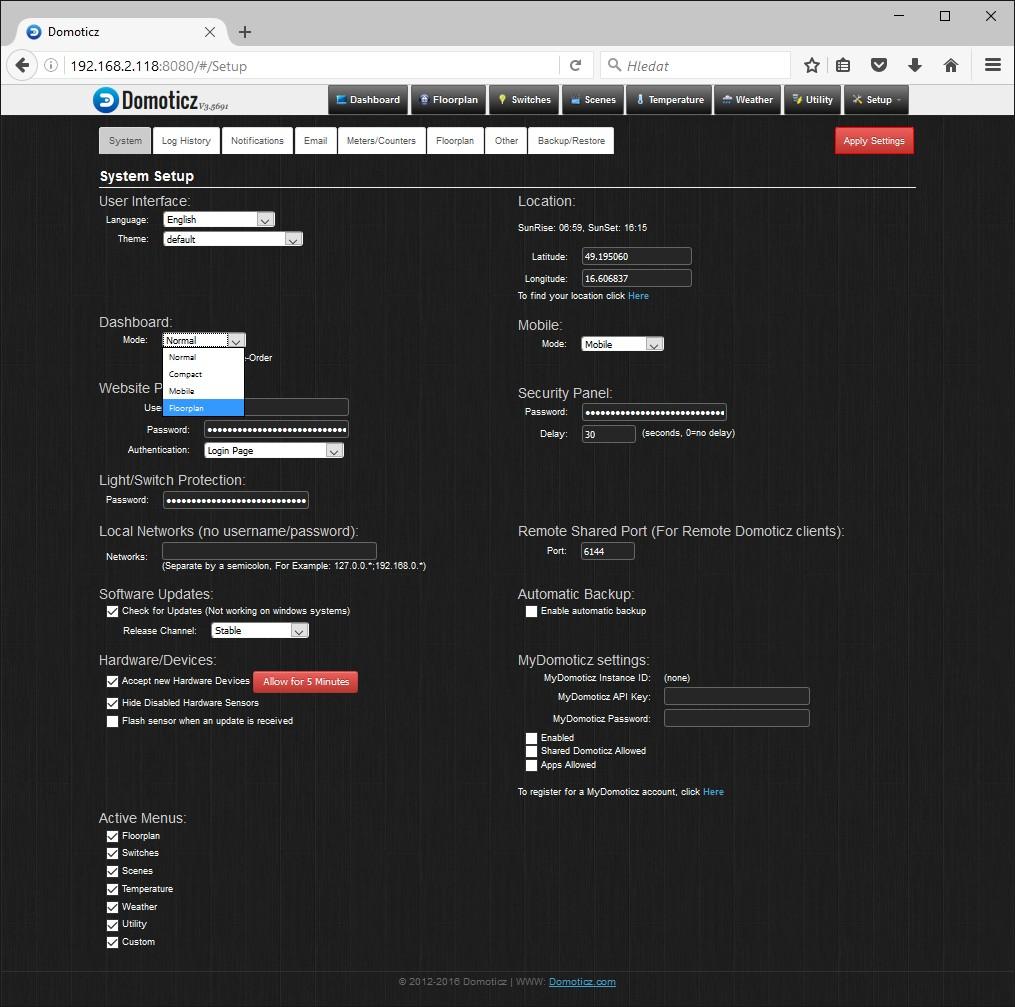Image resolution: width=1015 pixels, height=1007 pixels.
Task: Open the Email settings tab
Action: coord(315,140)
